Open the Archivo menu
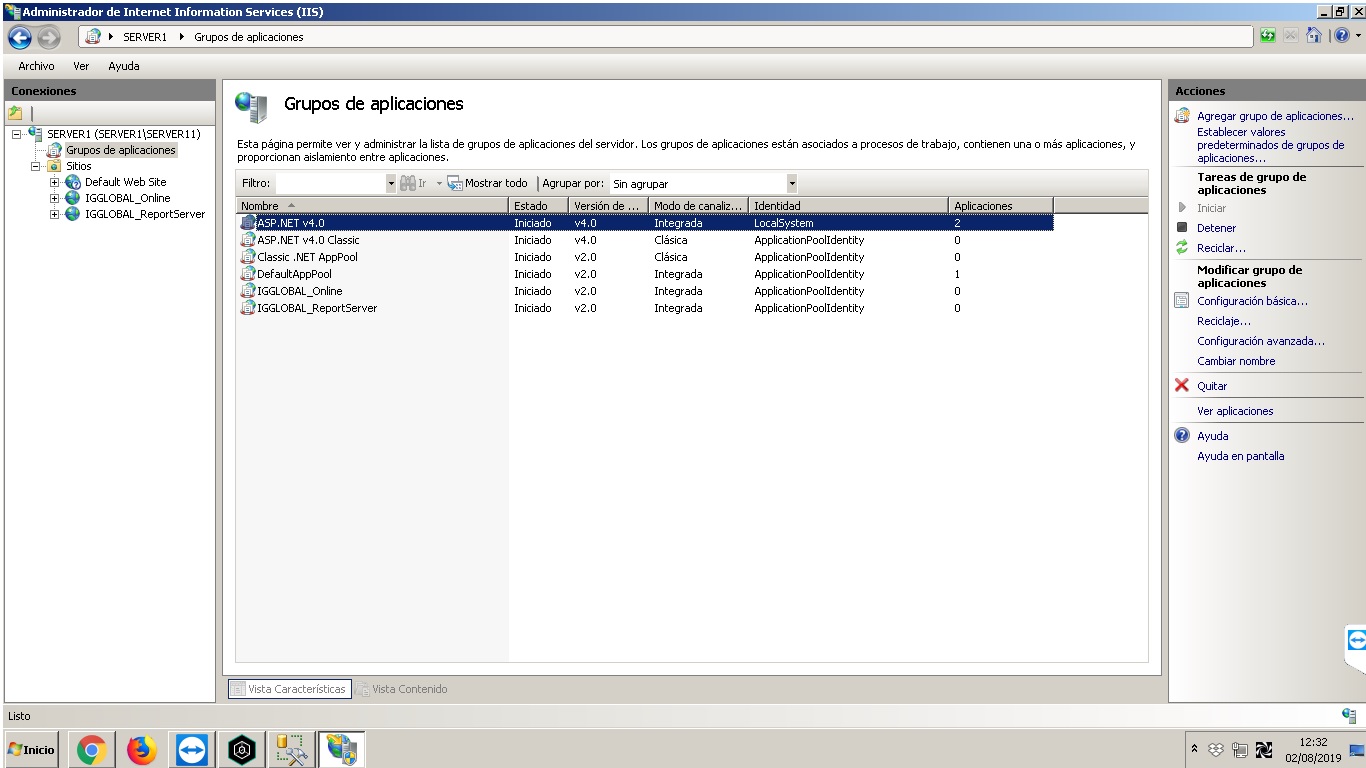1366x768 pixels. pos(36,66)
